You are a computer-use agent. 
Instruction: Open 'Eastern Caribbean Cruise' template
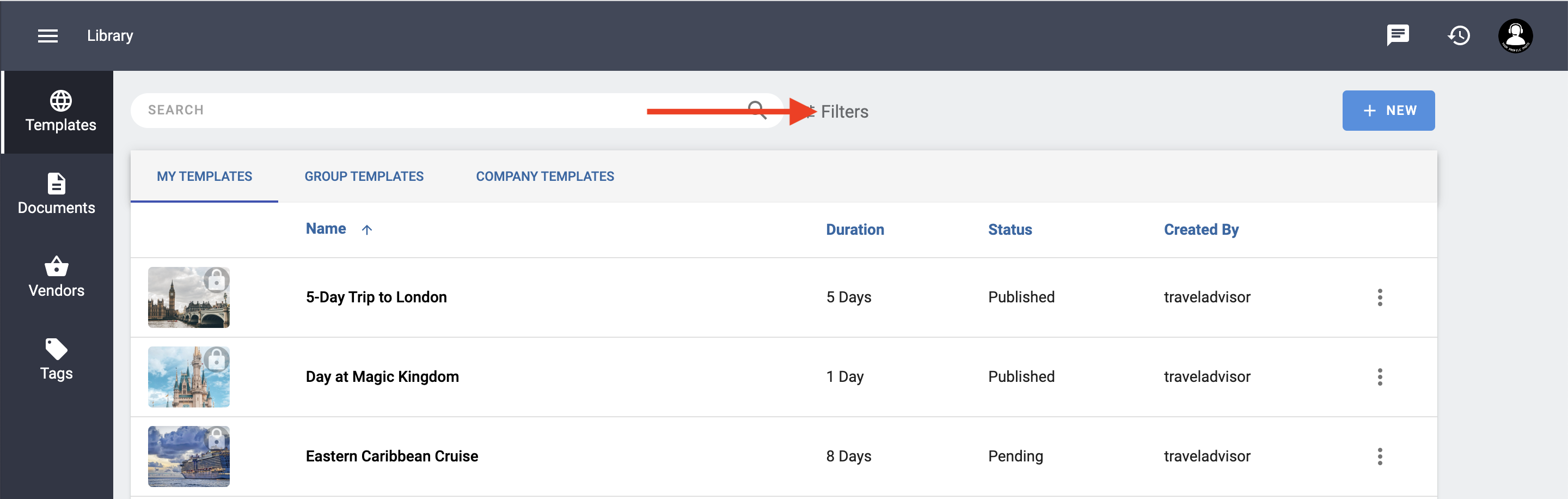(x=392, y=457)
